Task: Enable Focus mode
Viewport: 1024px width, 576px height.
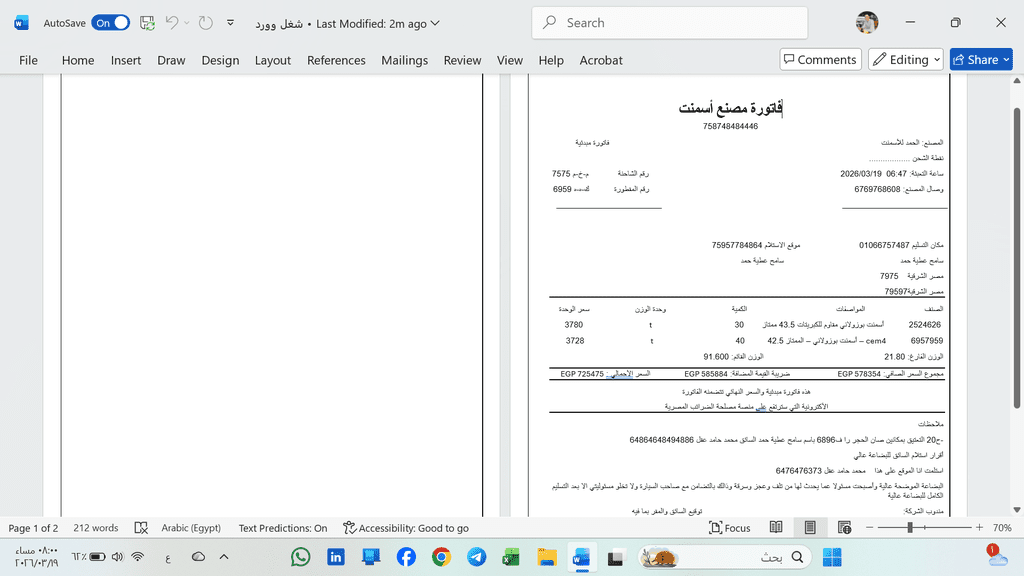Action: pyautogui.click(x=729, y=528)
